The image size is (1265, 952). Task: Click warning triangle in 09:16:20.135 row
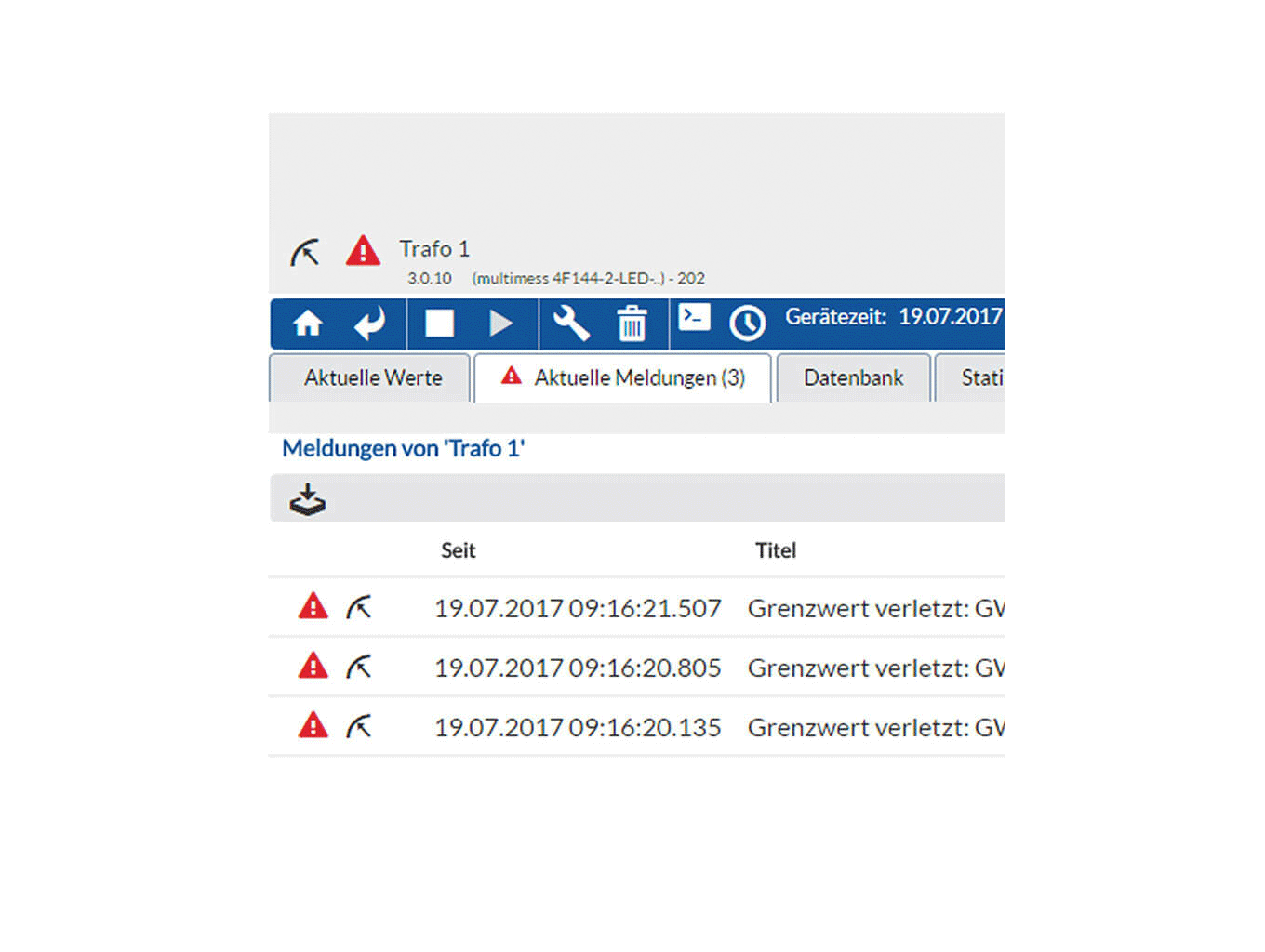[313, 725]
